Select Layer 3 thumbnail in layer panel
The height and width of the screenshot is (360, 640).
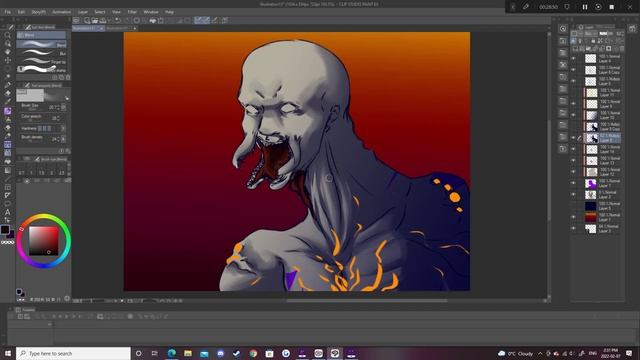pyautogui.click(x=591, y=229)
